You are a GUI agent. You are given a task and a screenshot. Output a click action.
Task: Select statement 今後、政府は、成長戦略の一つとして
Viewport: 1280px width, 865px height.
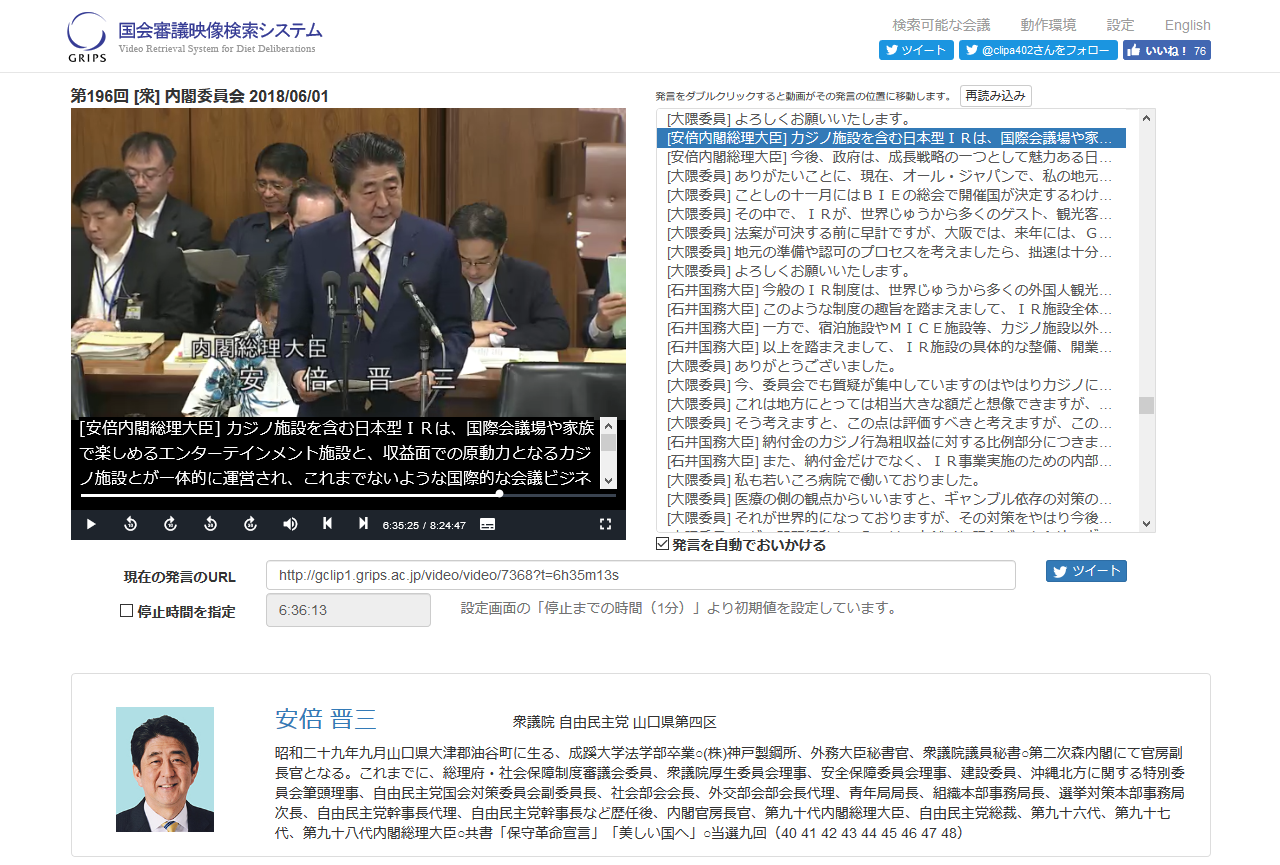pos(891,157)
